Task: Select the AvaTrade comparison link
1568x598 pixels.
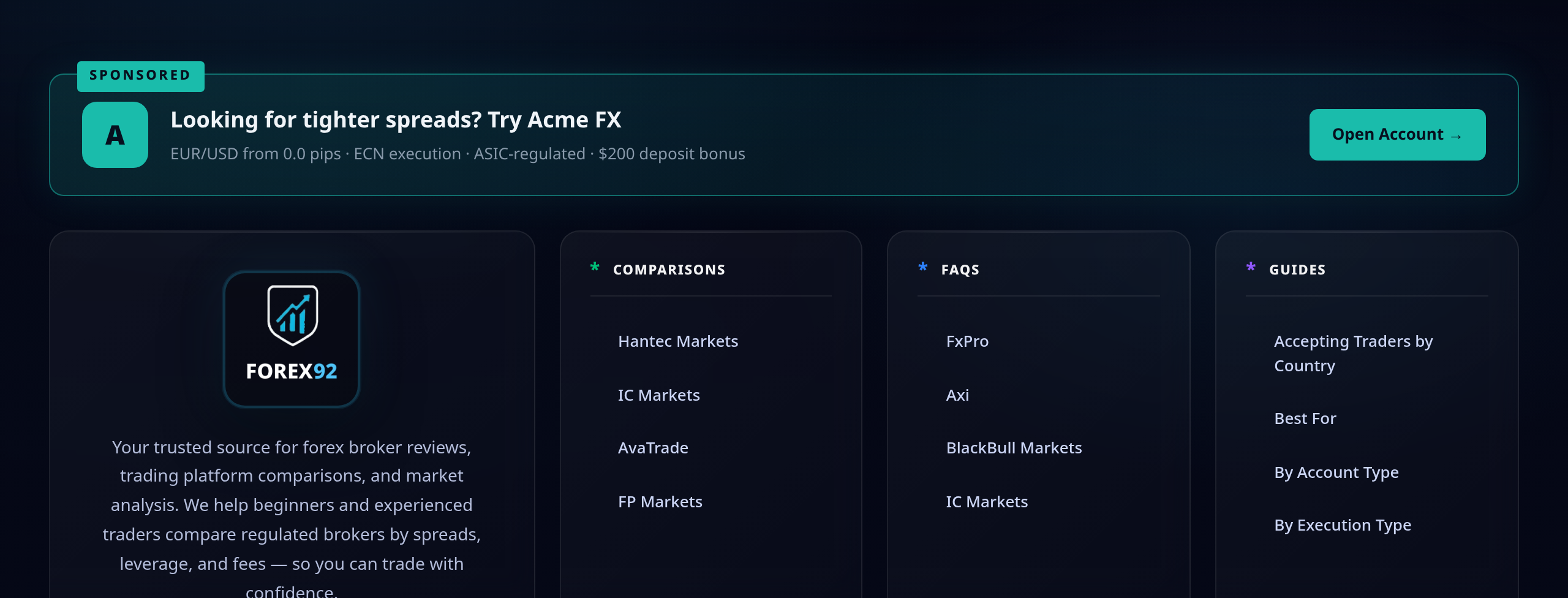Action: (653, 448)
